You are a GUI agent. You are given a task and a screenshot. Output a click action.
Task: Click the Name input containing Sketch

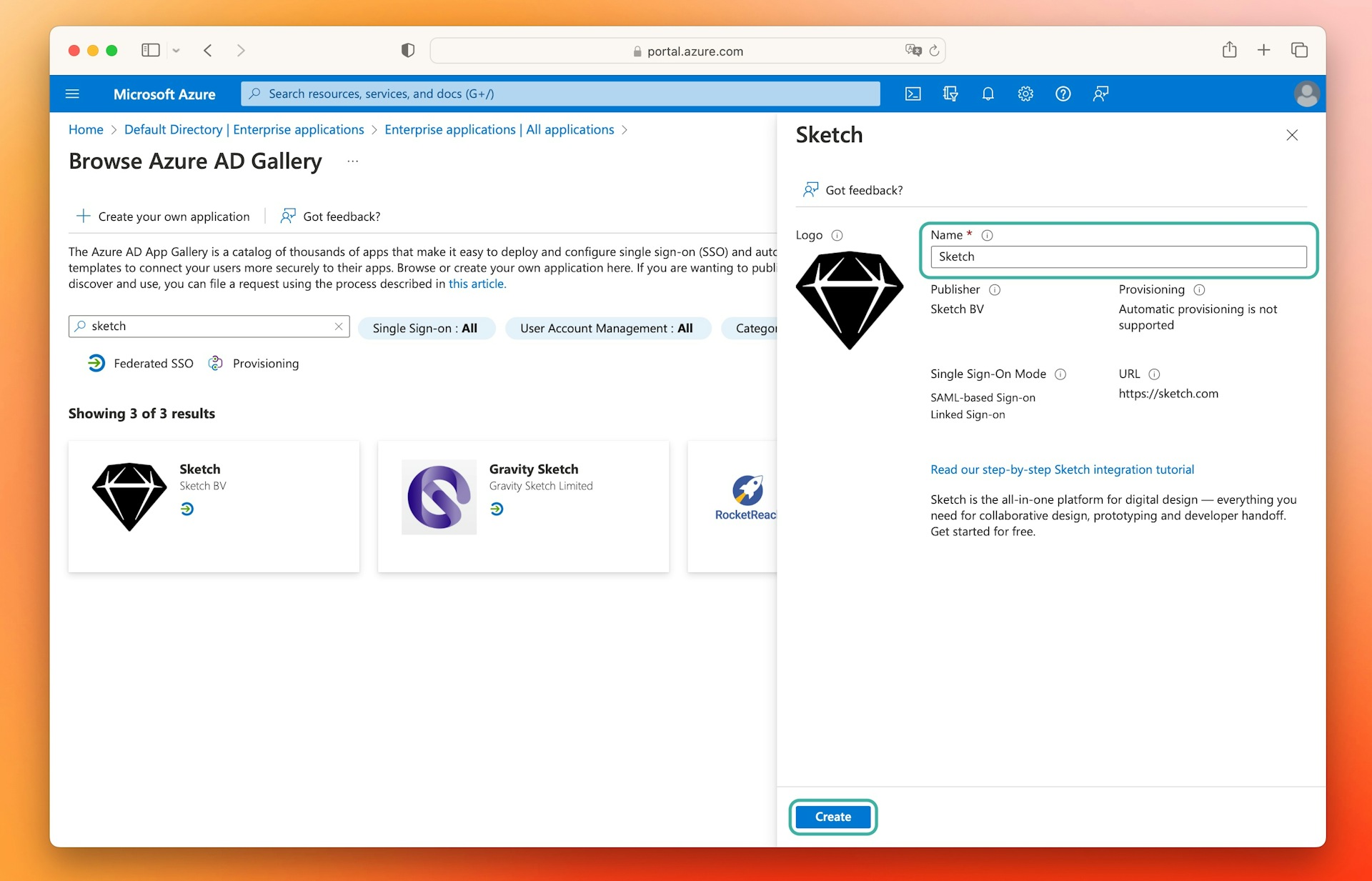1118,257
